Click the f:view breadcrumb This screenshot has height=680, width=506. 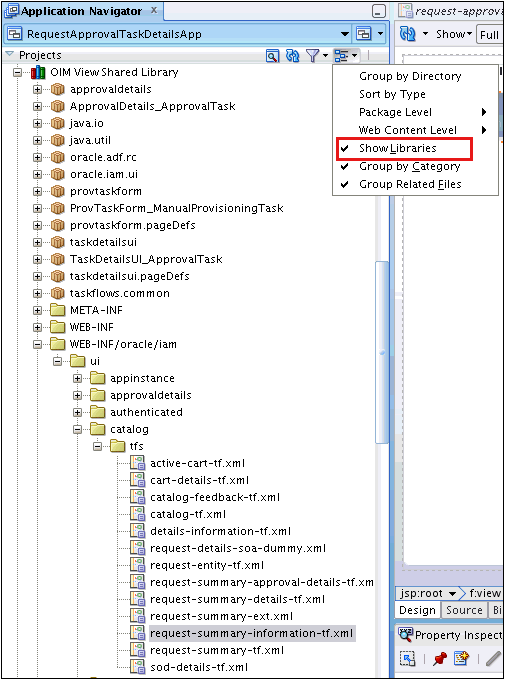pos(485,593)
